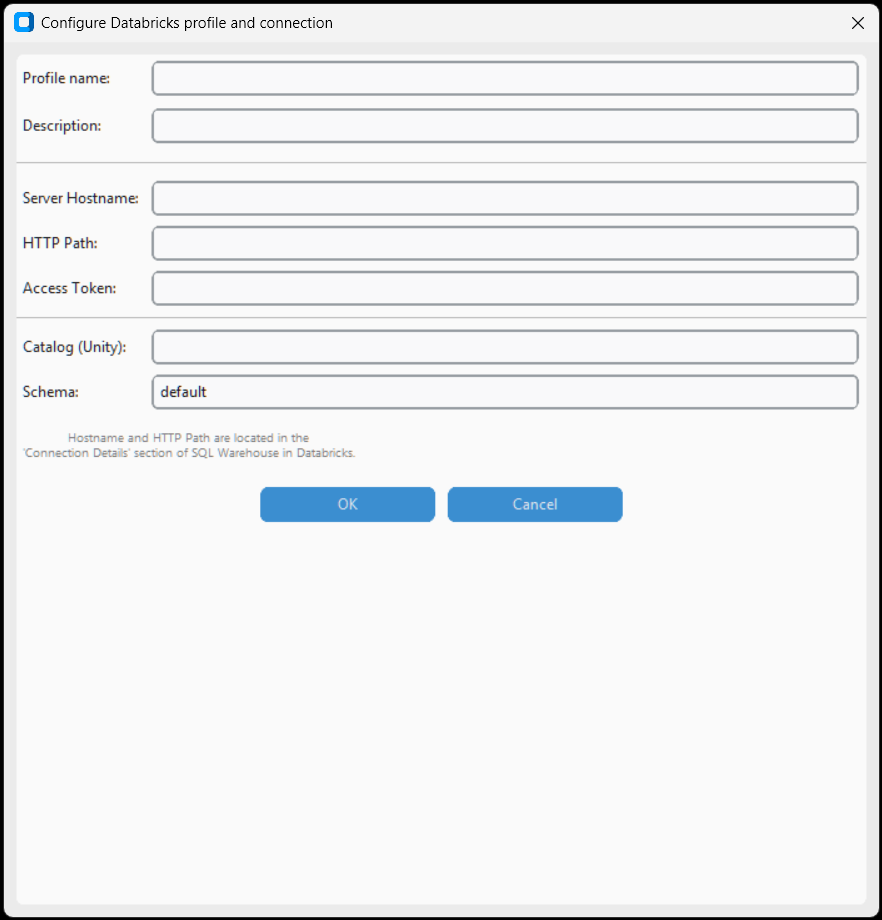Screen dimensions: 882x920
Task: Dismiss dialog with Cancel button
Action: click(x=535, y=504)
